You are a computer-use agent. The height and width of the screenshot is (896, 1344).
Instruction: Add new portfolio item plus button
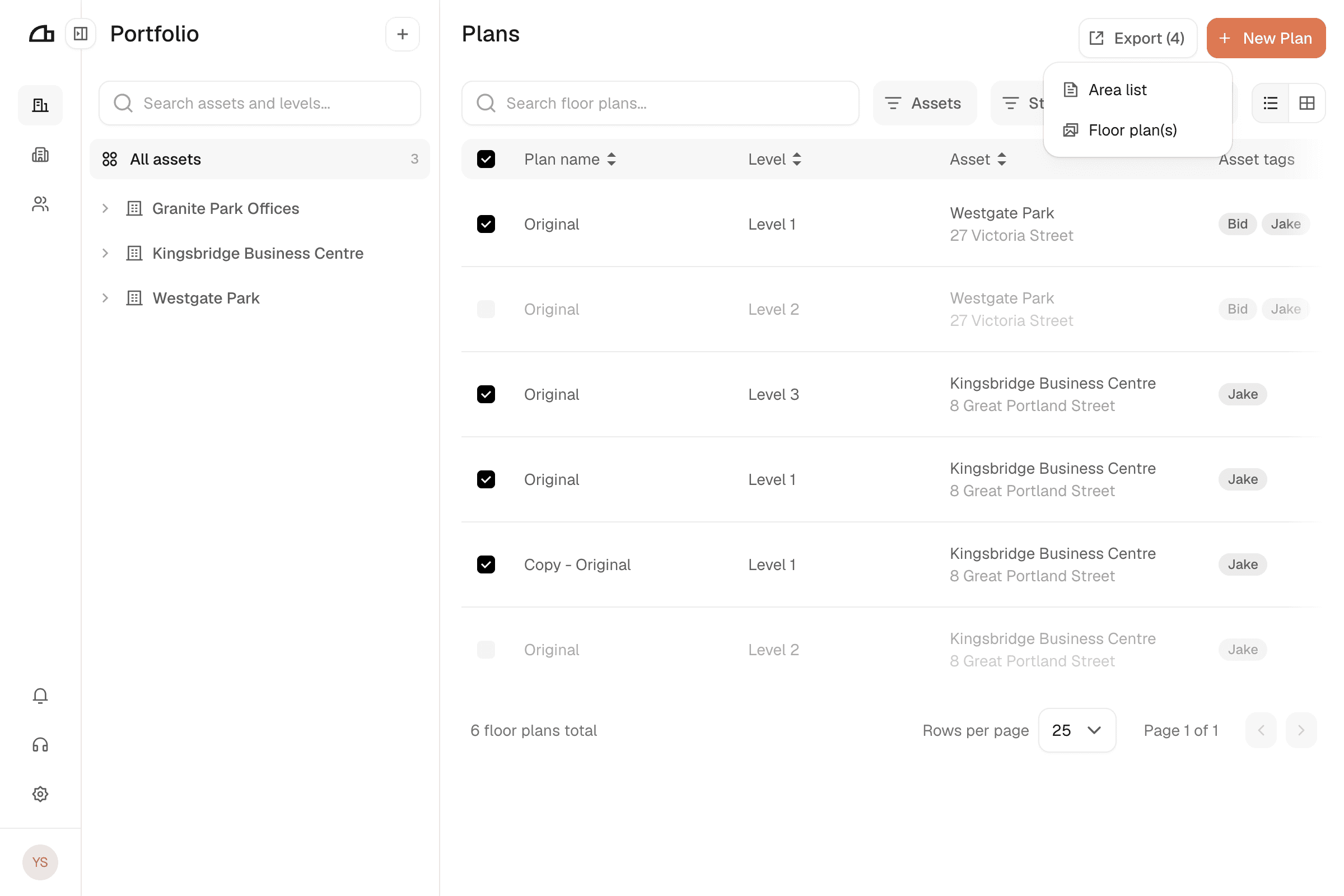coord(402,34)
